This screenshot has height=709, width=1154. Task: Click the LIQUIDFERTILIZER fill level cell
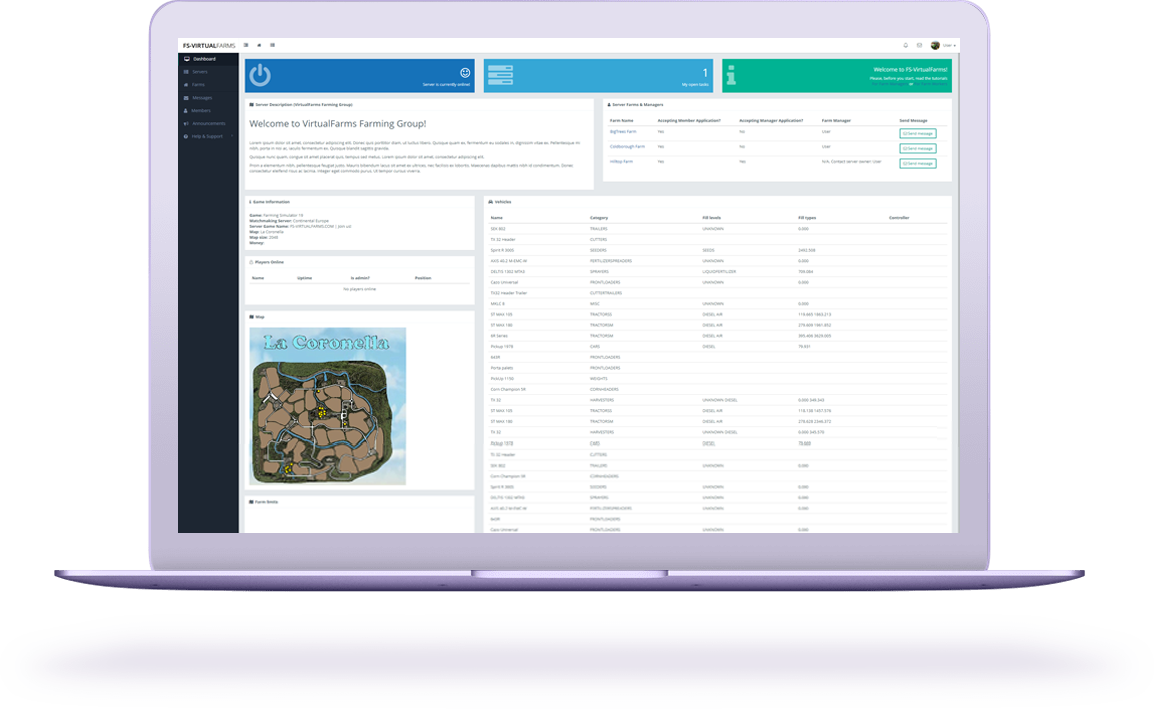coord(719,272)
